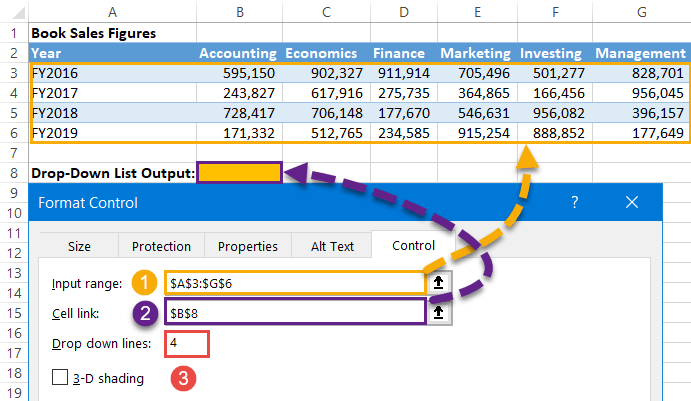Select column D header
691x401 pixels.
[404, 12]
